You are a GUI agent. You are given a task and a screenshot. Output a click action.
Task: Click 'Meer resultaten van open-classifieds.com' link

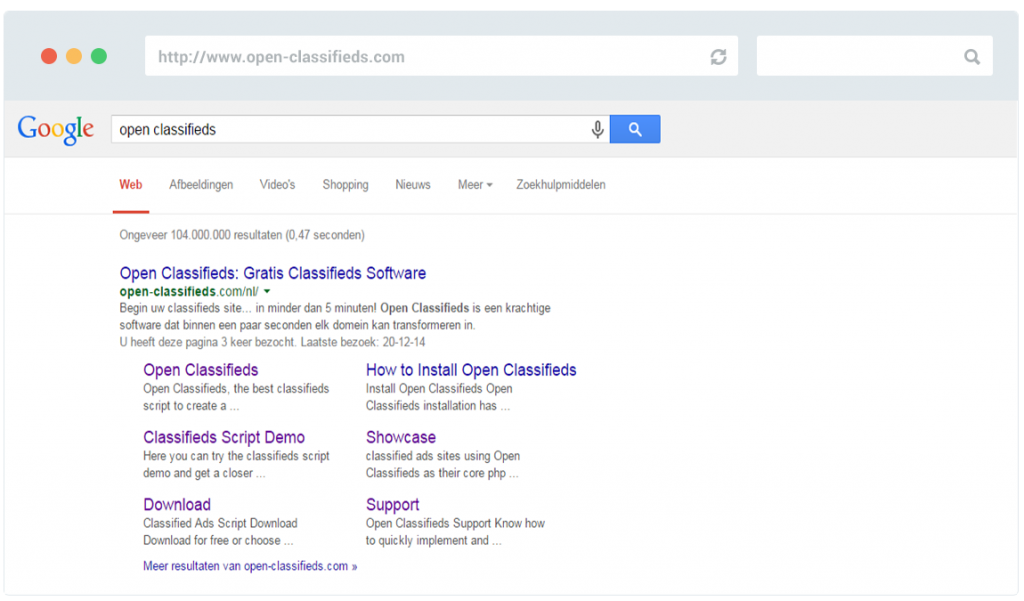250,566
